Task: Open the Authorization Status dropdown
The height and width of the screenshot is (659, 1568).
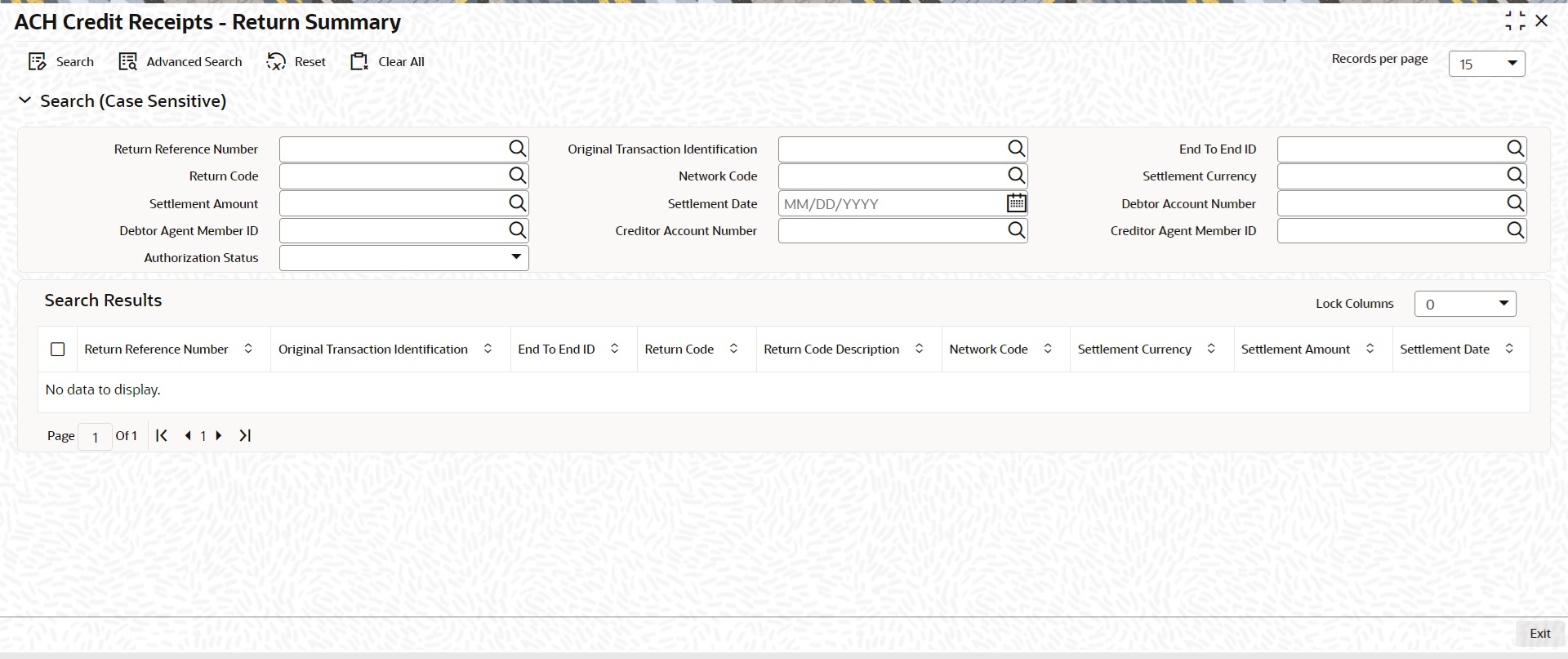Action: [403, 258]
